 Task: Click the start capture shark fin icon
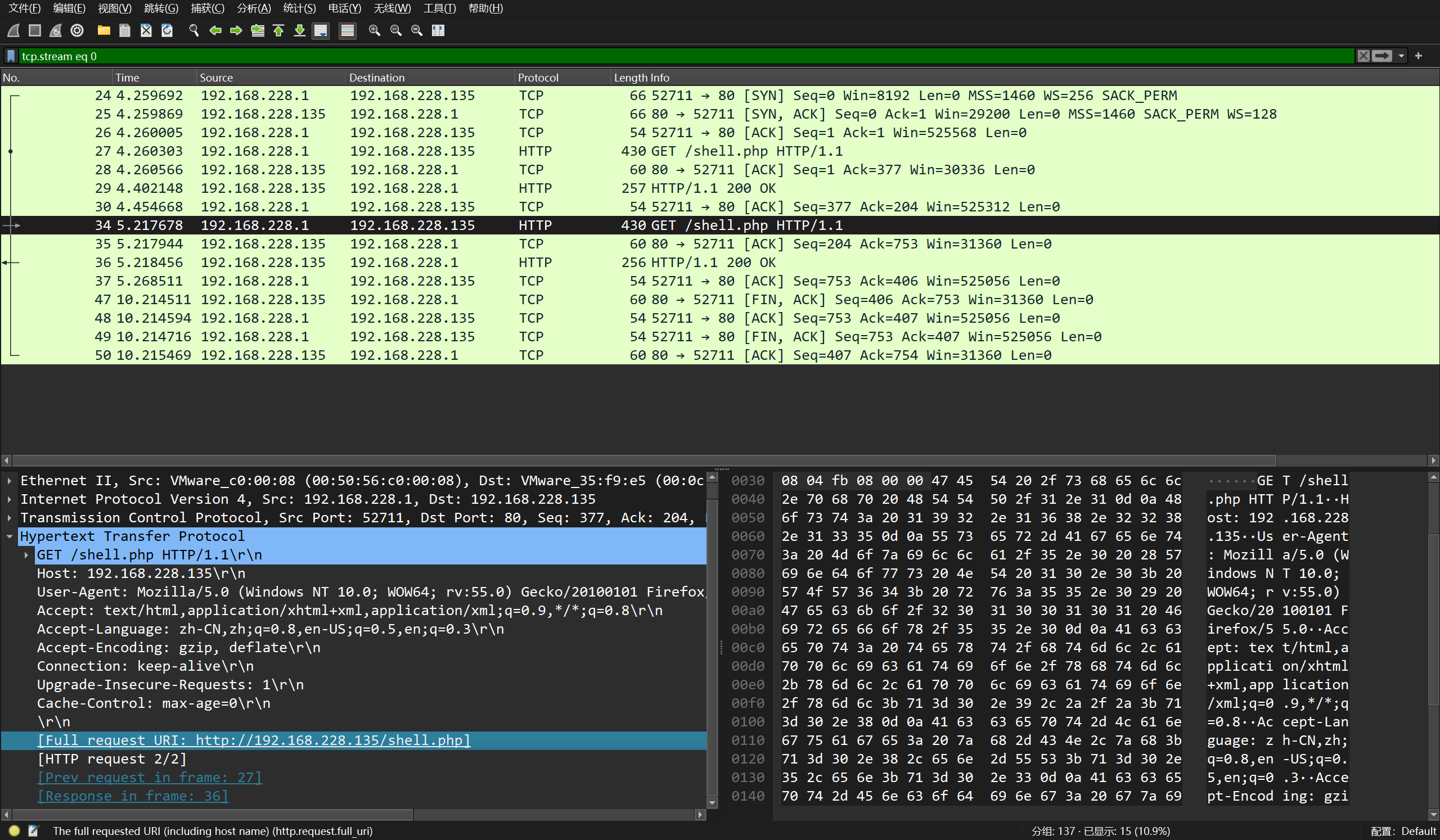(x=13, y=30)
